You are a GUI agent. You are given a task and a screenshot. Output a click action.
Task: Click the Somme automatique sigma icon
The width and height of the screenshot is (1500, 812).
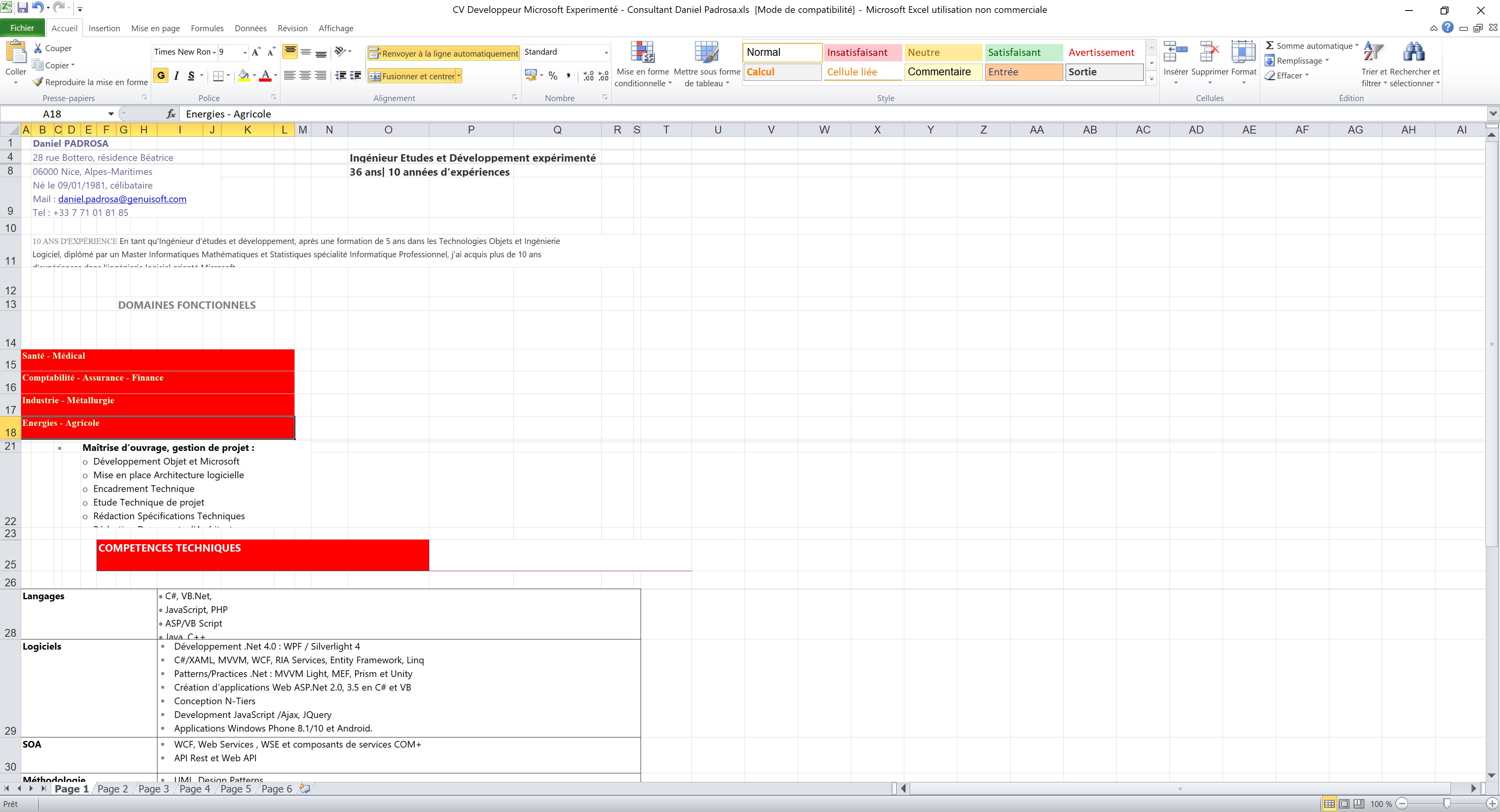[1270, 45]
